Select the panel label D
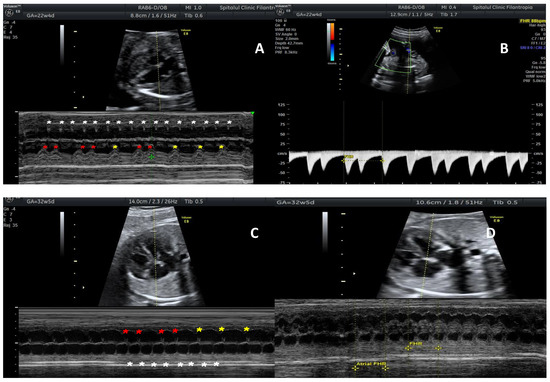This screenshot has width=550, height=382. tap(490, 233)
